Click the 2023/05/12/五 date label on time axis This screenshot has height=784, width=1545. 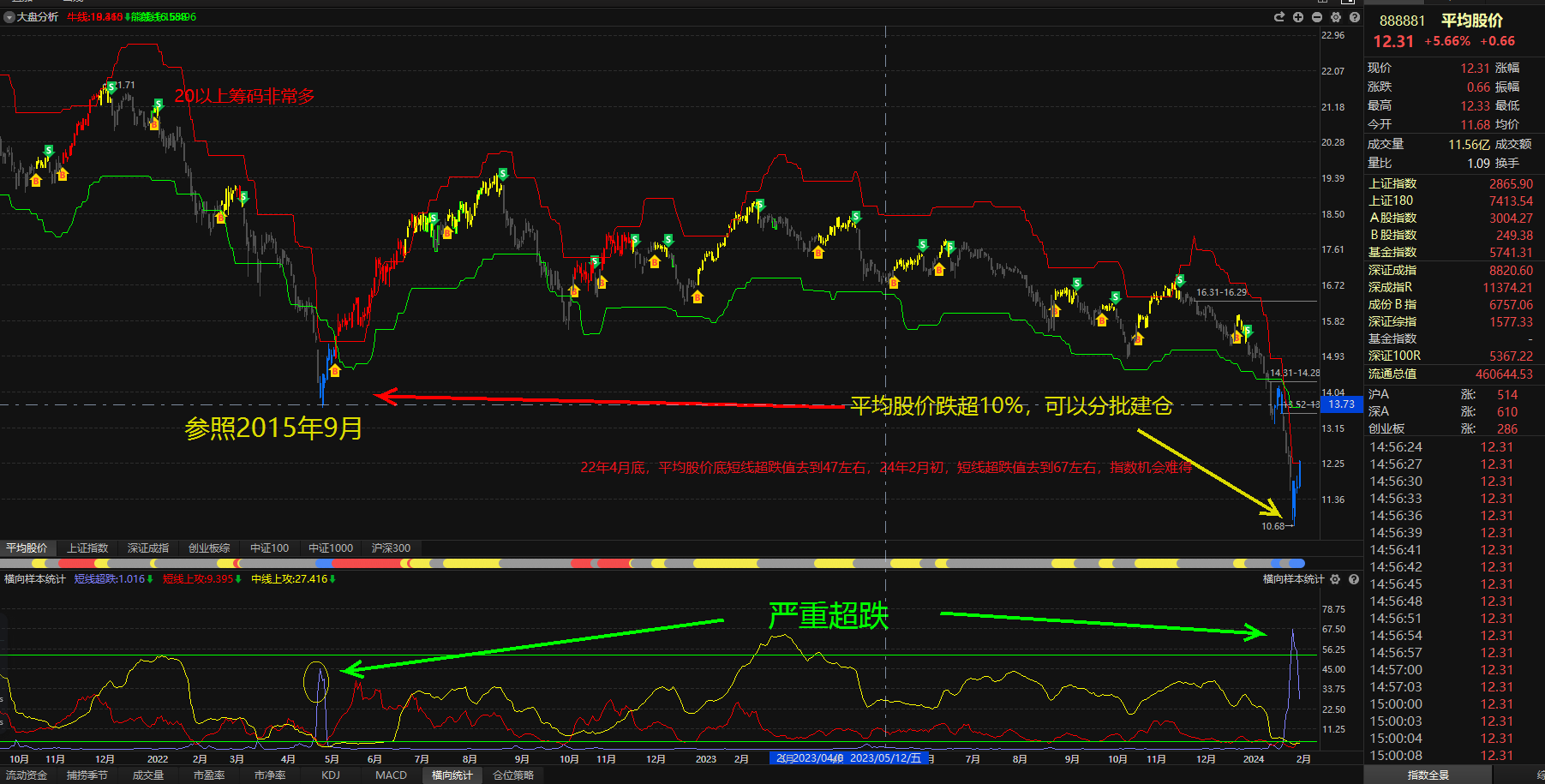tap(885, 758)
